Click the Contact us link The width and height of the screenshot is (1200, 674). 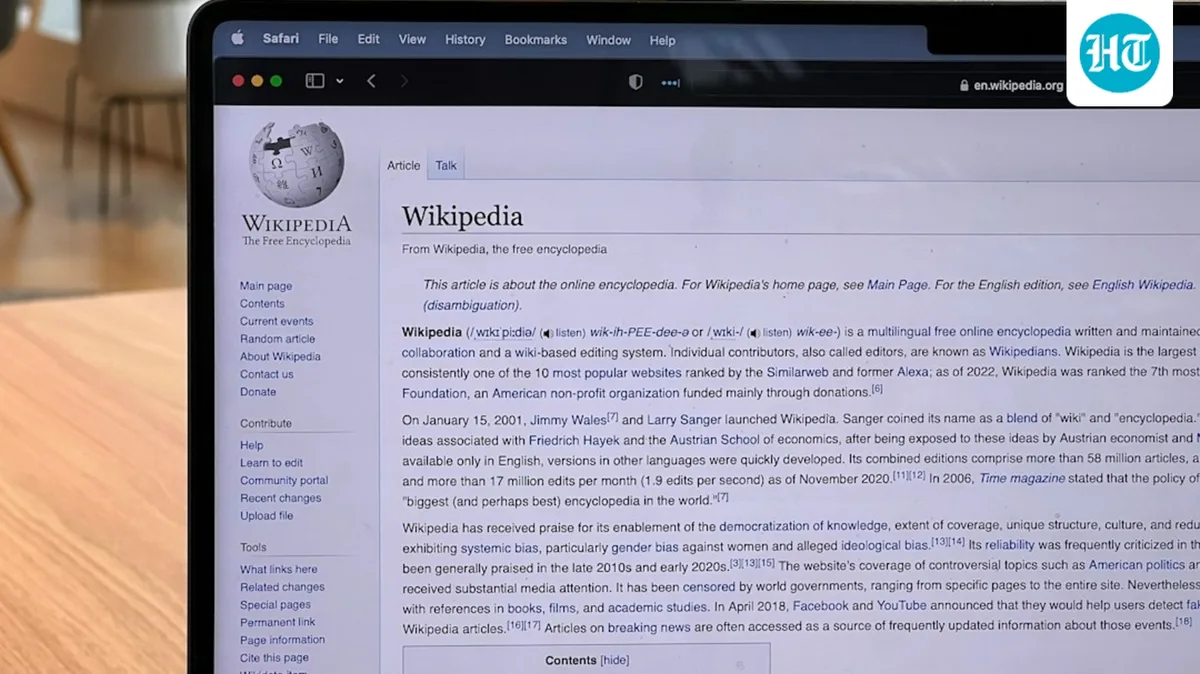pyautogui.click(x=266, y=374)
